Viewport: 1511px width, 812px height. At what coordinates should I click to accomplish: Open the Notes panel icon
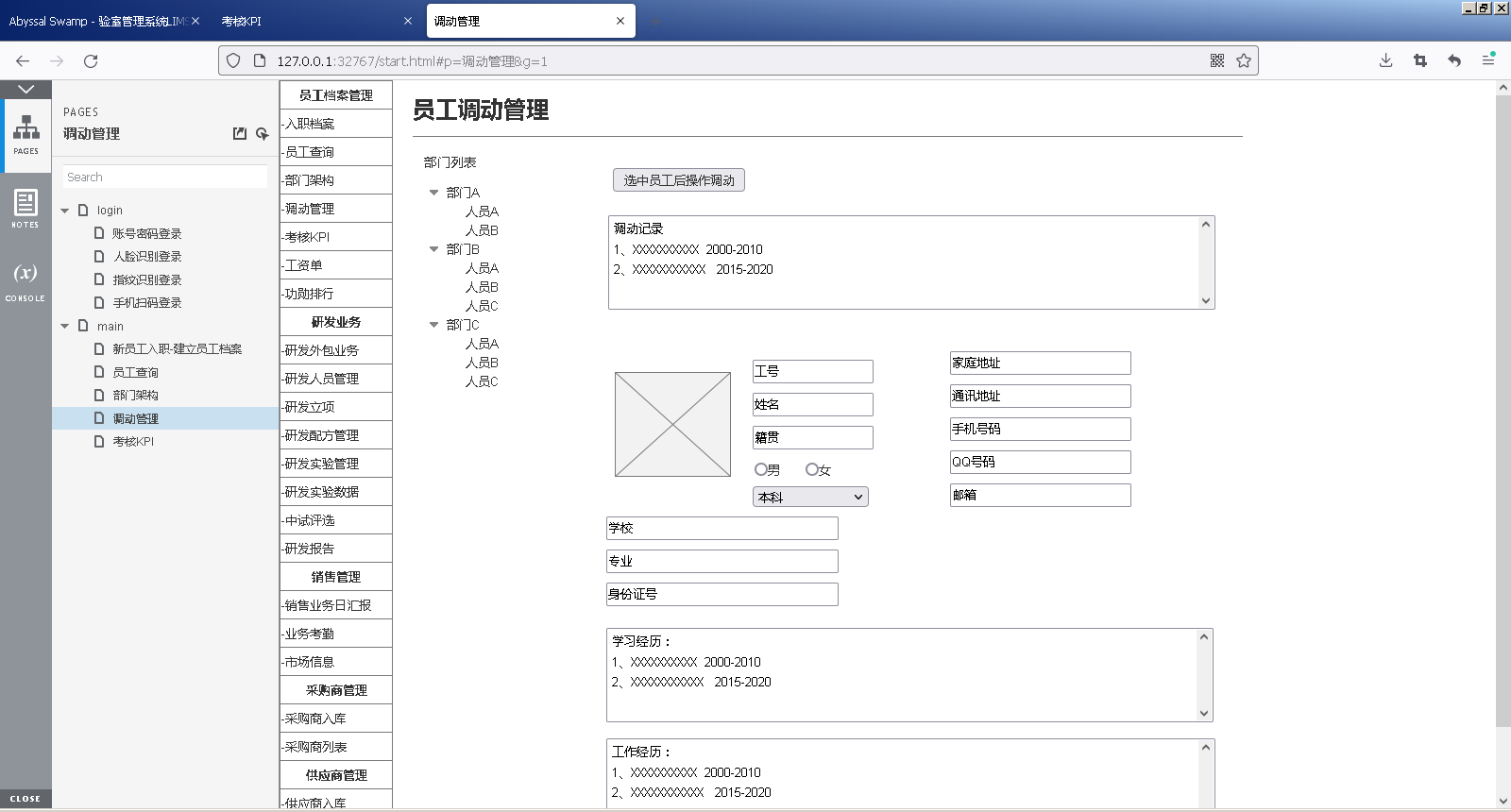(x=25, y=208)
